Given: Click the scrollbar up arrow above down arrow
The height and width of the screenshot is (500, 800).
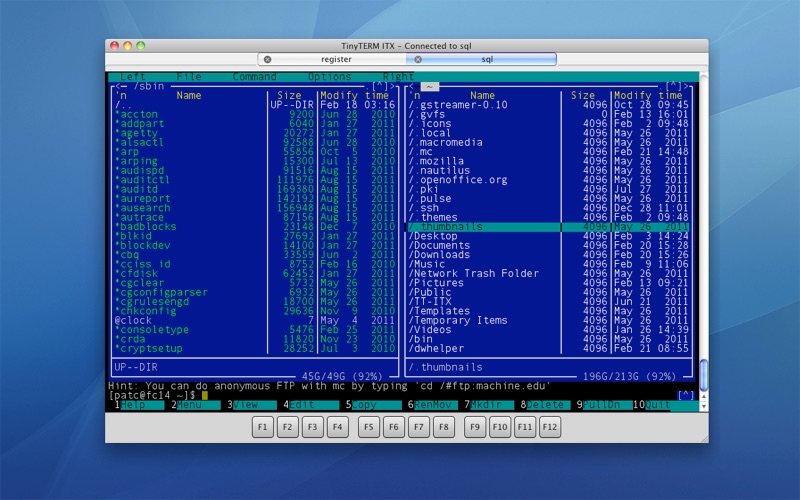Looking at the screenshot, I should click(x=704, y=396).
